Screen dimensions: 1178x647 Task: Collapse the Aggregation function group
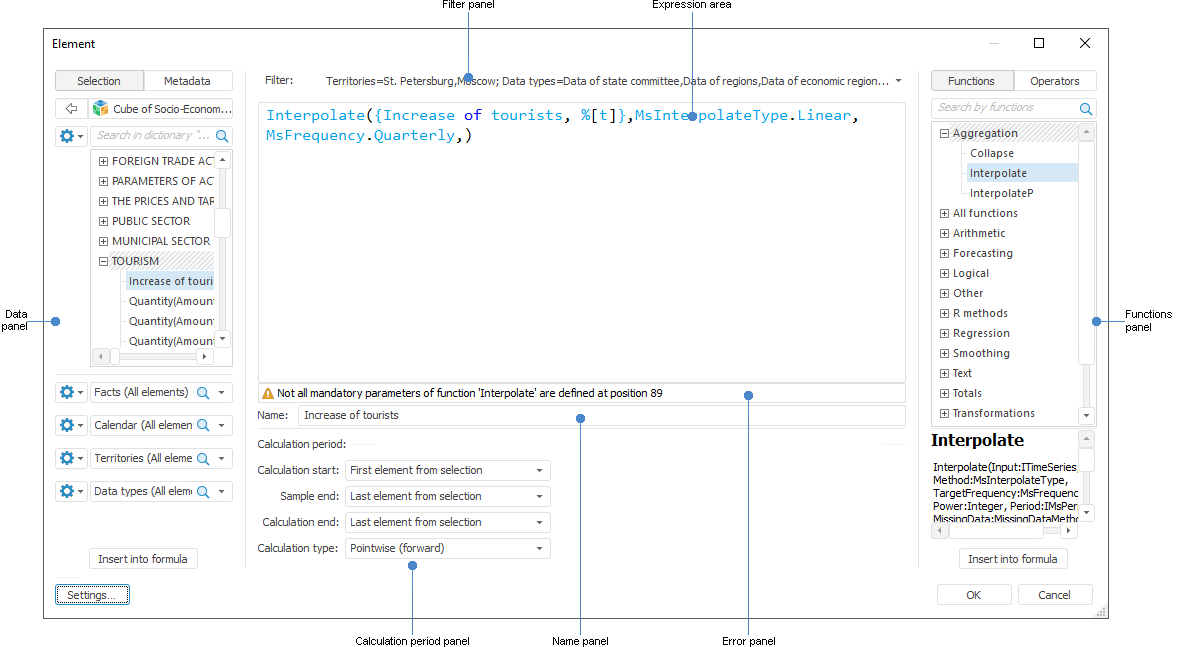tap(943, 132)
